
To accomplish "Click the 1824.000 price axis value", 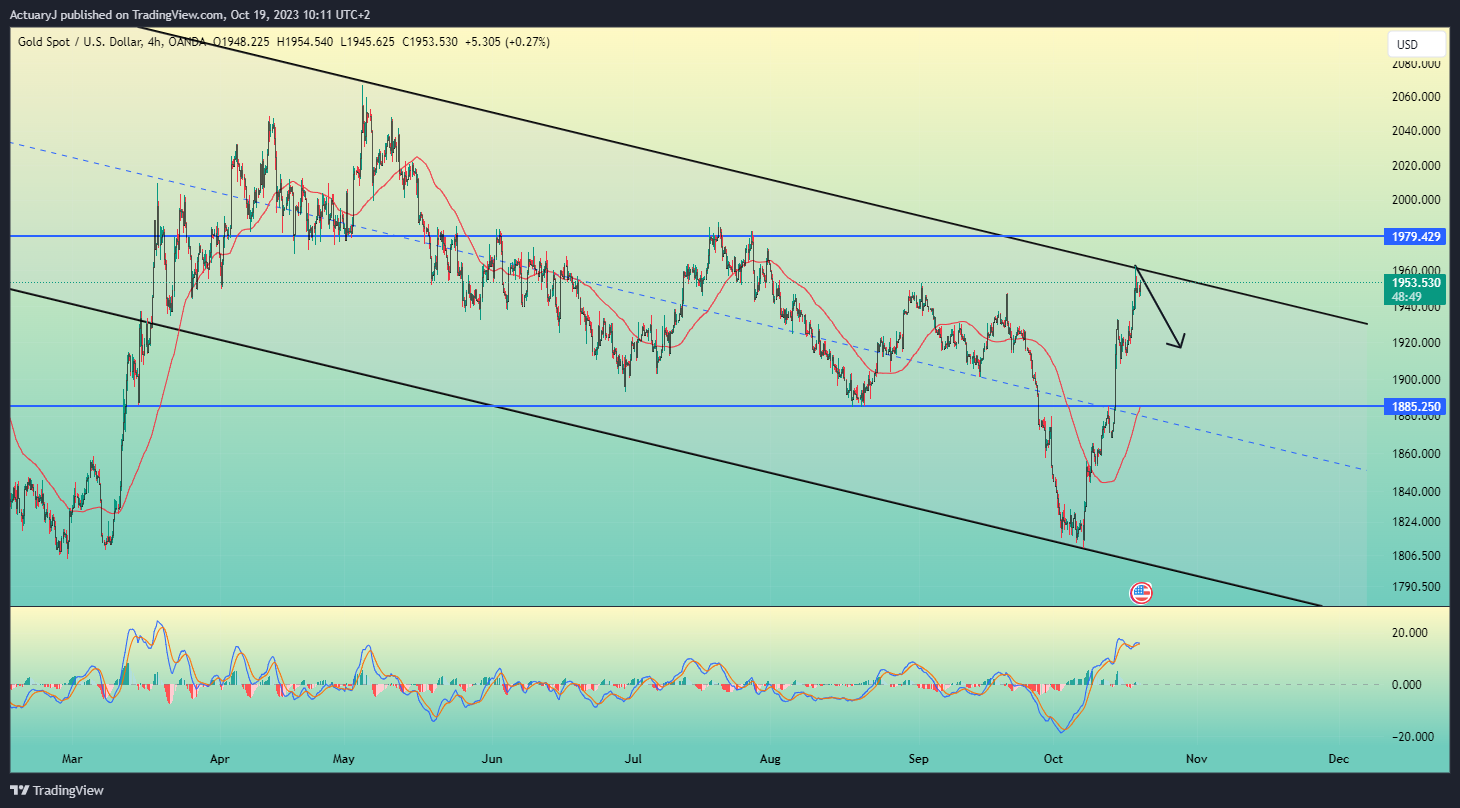I will pyautogui.click(x=1416, y=522).
